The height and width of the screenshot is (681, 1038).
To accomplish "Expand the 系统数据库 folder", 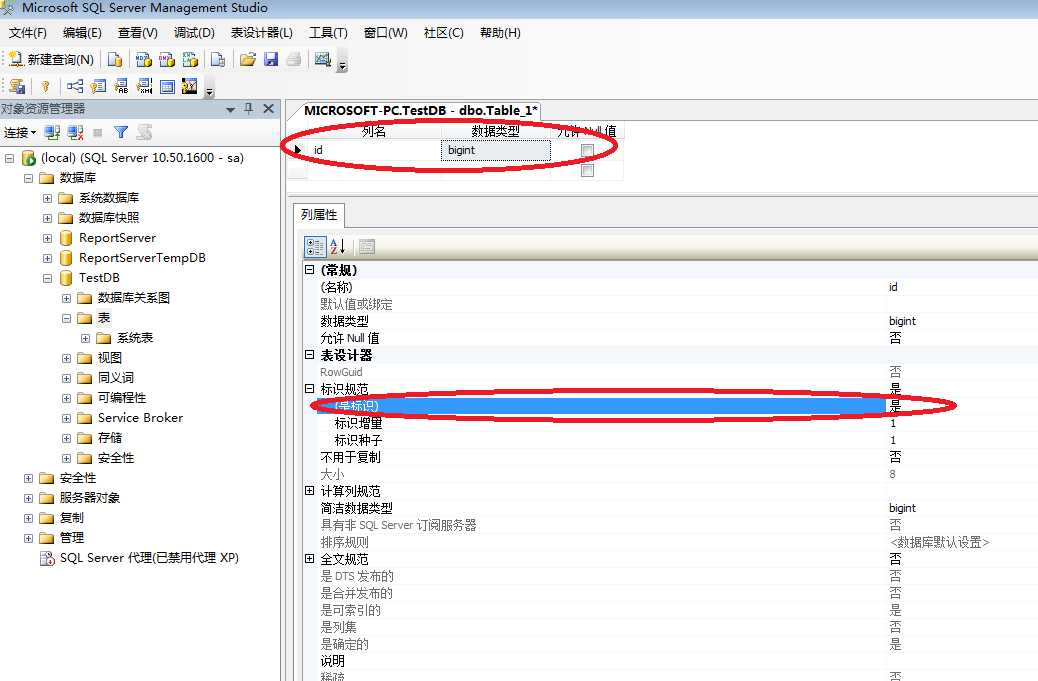I will point(47,198).
